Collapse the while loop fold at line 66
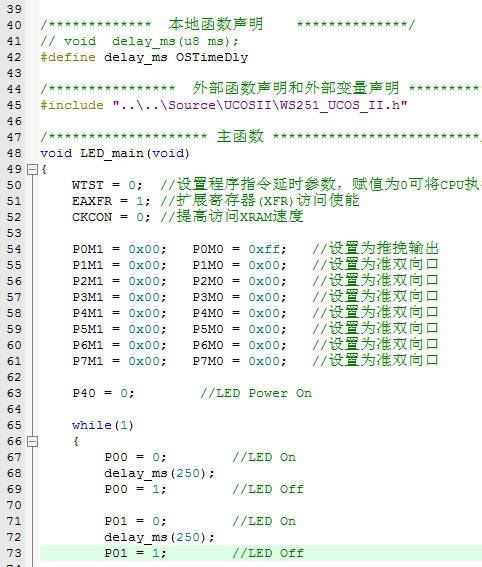The height and width of the screenshot is (567, 482). click(x=33, y=441)
